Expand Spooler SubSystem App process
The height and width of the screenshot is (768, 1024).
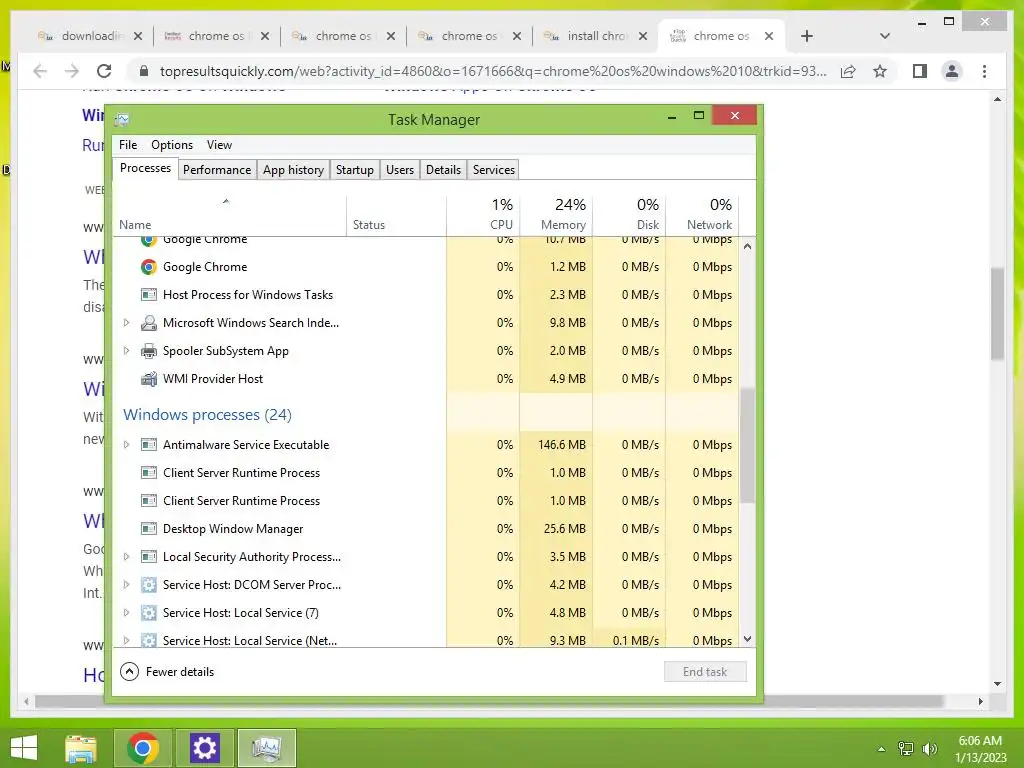point(127,351)
